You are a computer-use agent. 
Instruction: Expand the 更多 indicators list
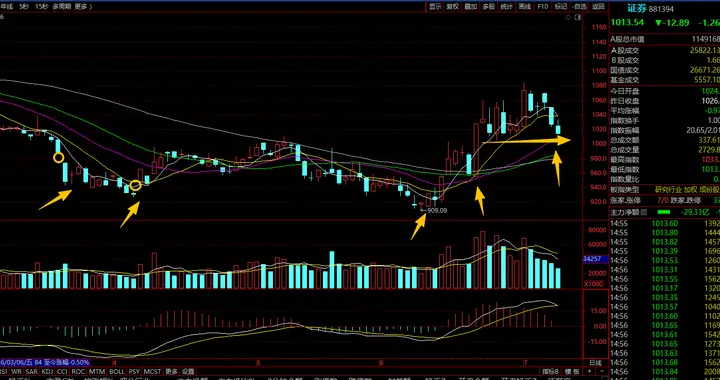[171, 371]
